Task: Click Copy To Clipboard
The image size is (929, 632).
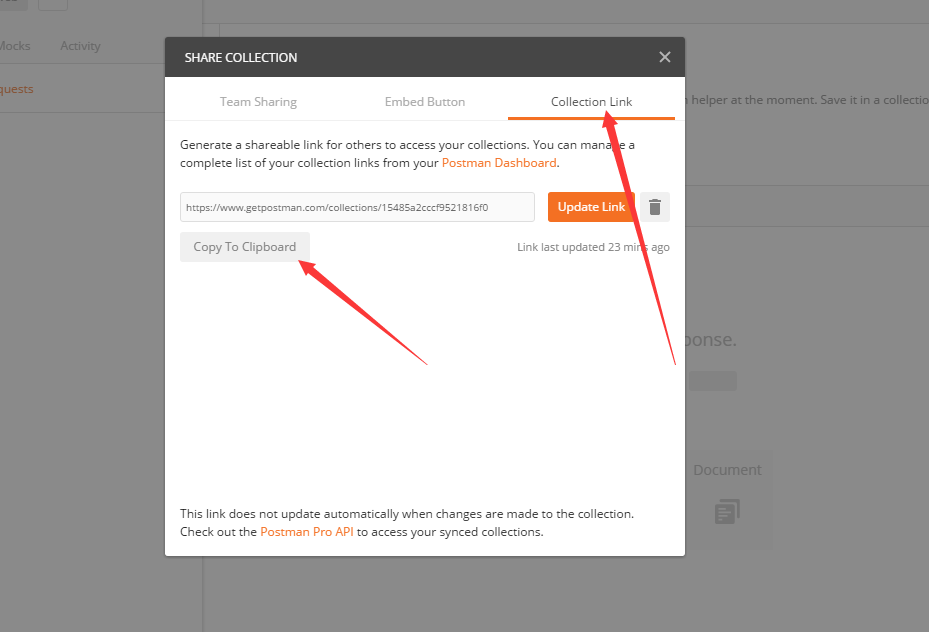Action: tap(245, 247)
